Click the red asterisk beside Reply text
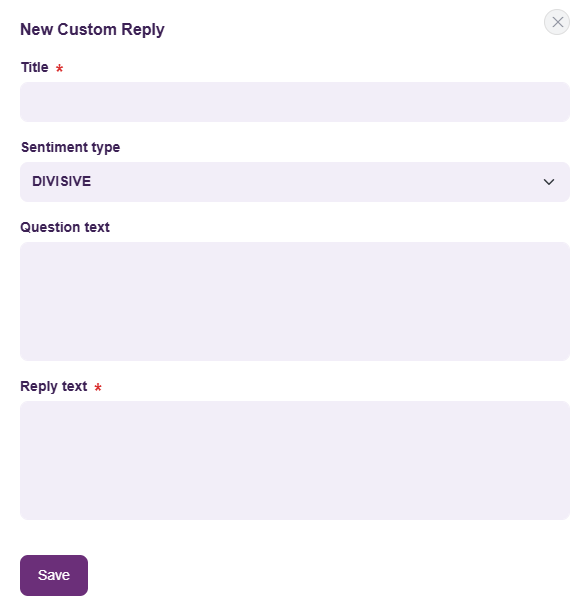 98,387
